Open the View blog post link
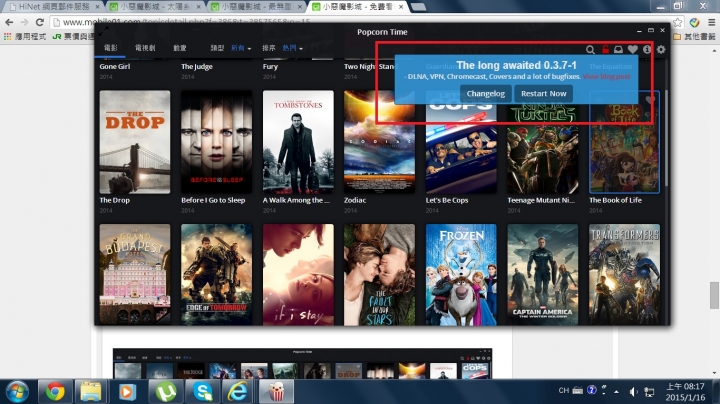The height and width of the screenshot is (404, 720). tap(607, 77)
